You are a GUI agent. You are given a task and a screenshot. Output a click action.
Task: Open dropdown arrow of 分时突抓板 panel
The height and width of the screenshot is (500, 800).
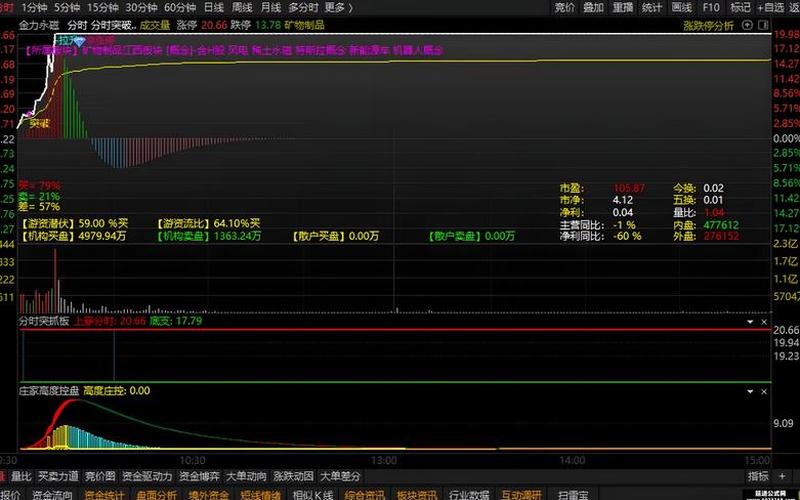(750, 322)
